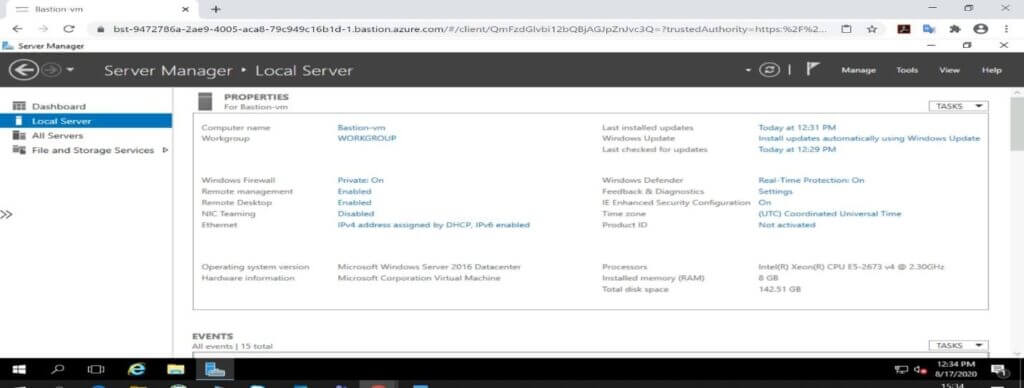
Task: Click the vertical scrollbar of Server Manager
Action: coord(1017,123)
